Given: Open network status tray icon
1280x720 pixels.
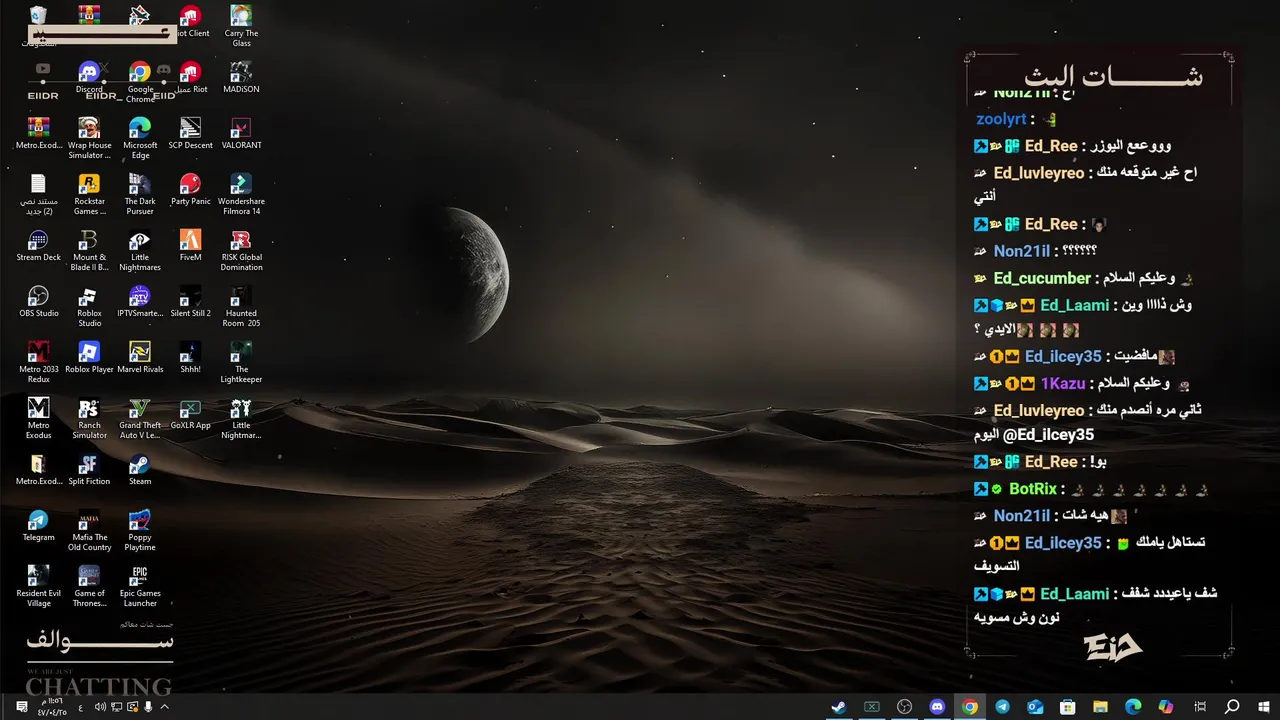Looking at the screenshot, I should [117, 707].
